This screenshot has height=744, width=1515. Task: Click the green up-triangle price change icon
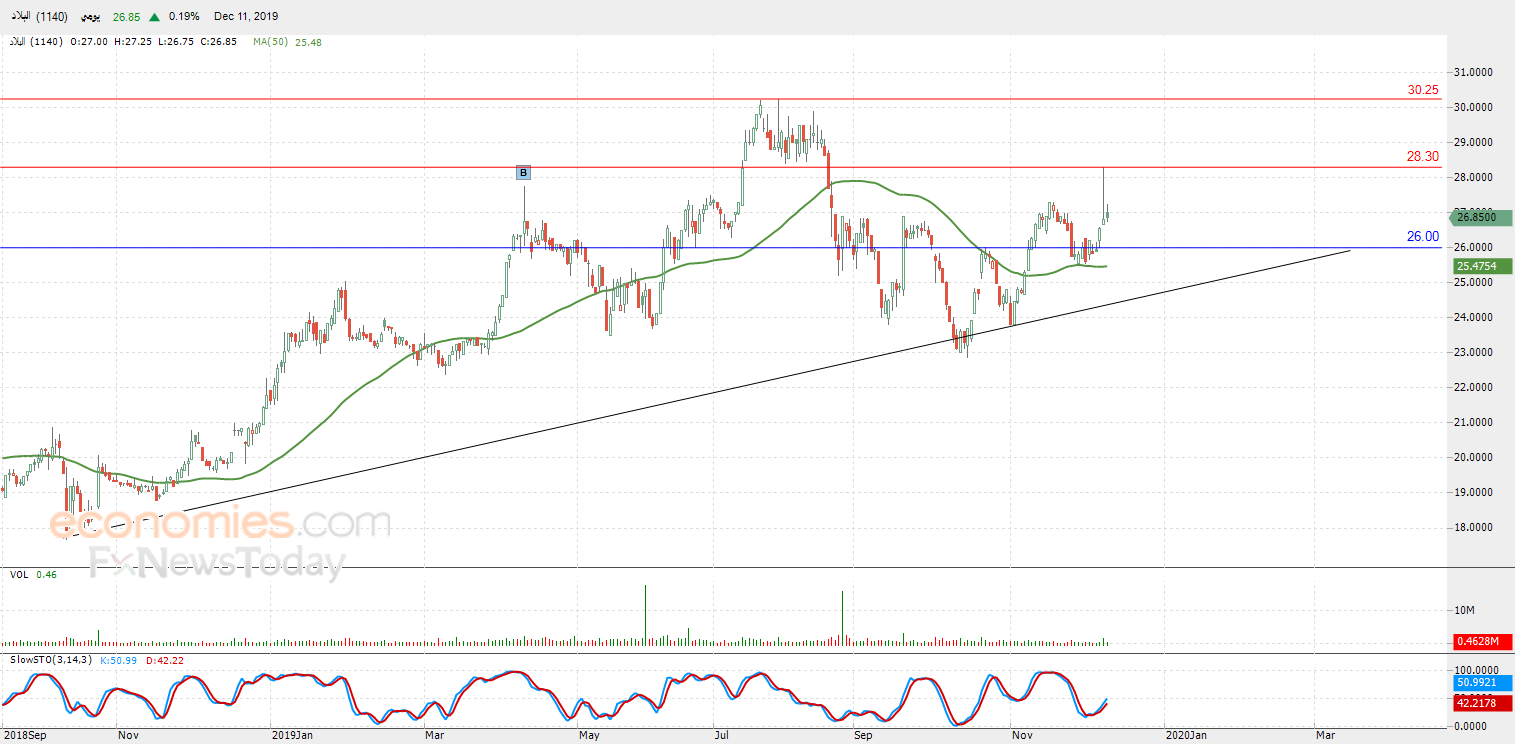point(155,17)
